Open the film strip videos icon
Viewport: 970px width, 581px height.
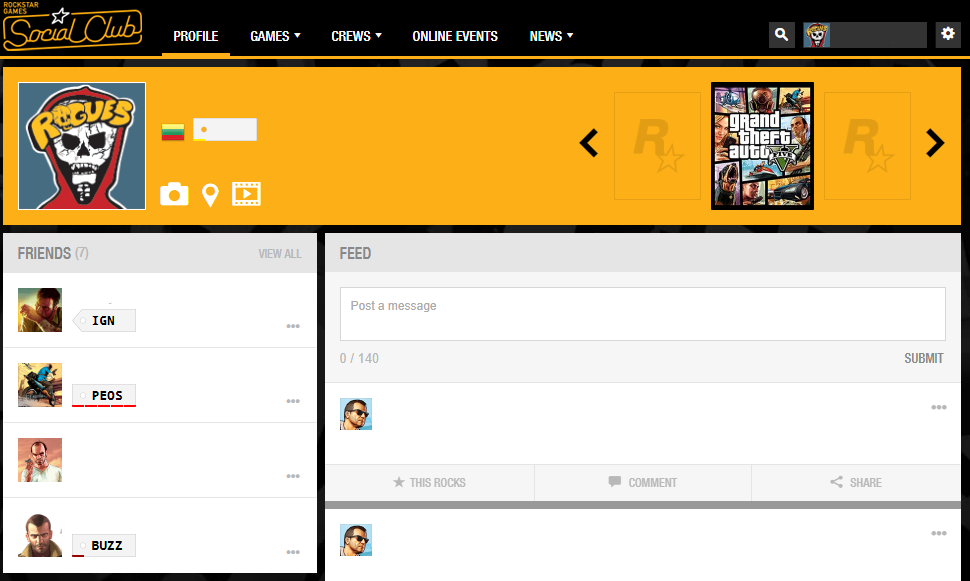[246, 194]
